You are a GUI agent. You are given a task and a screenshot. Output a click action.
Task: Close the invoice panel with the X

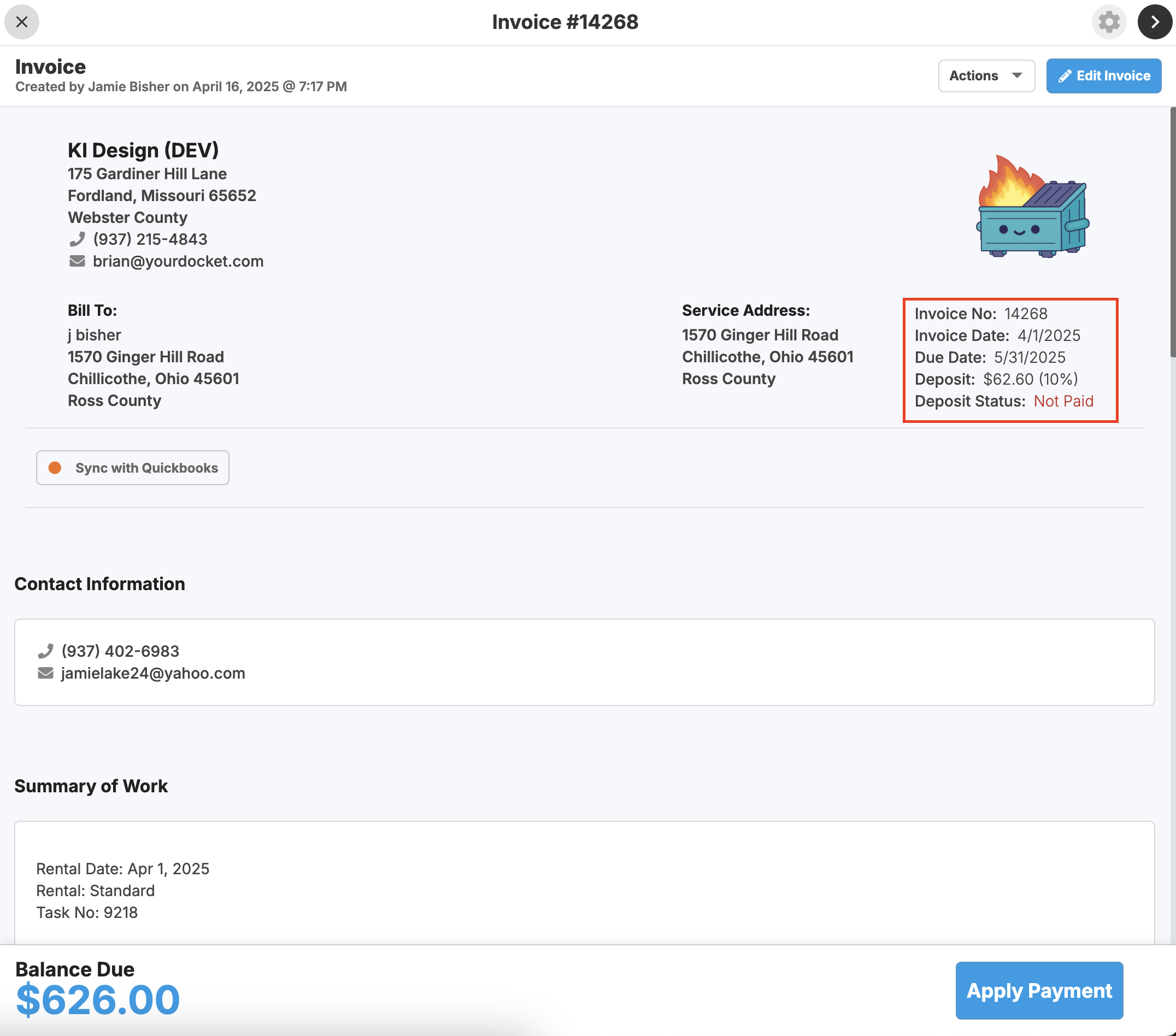pos(22,22)
